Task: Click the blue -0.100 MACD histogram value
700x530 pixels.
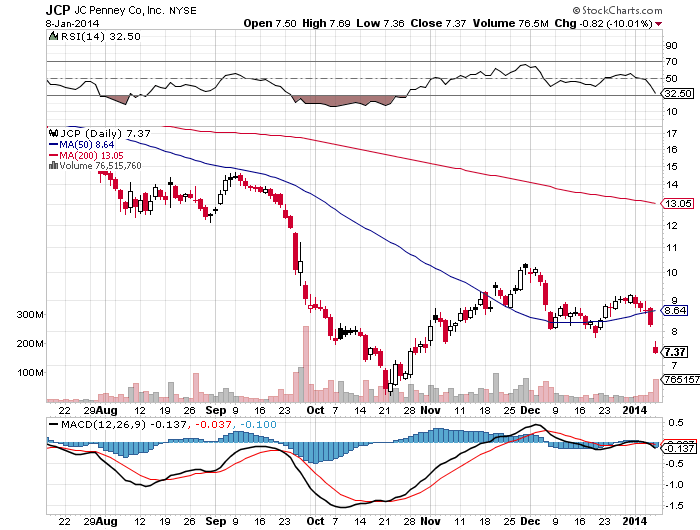Action: click(258, 424)
